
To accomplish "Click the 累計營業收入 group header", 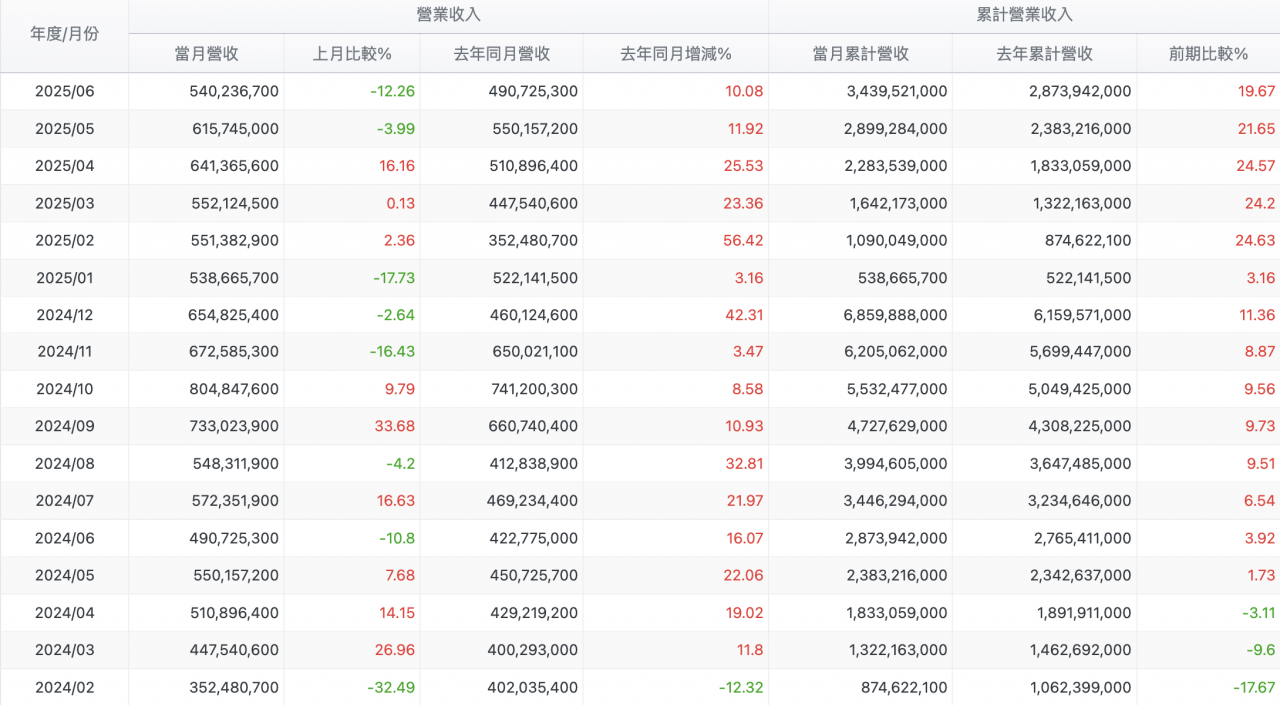I will tap(1024, 14).
